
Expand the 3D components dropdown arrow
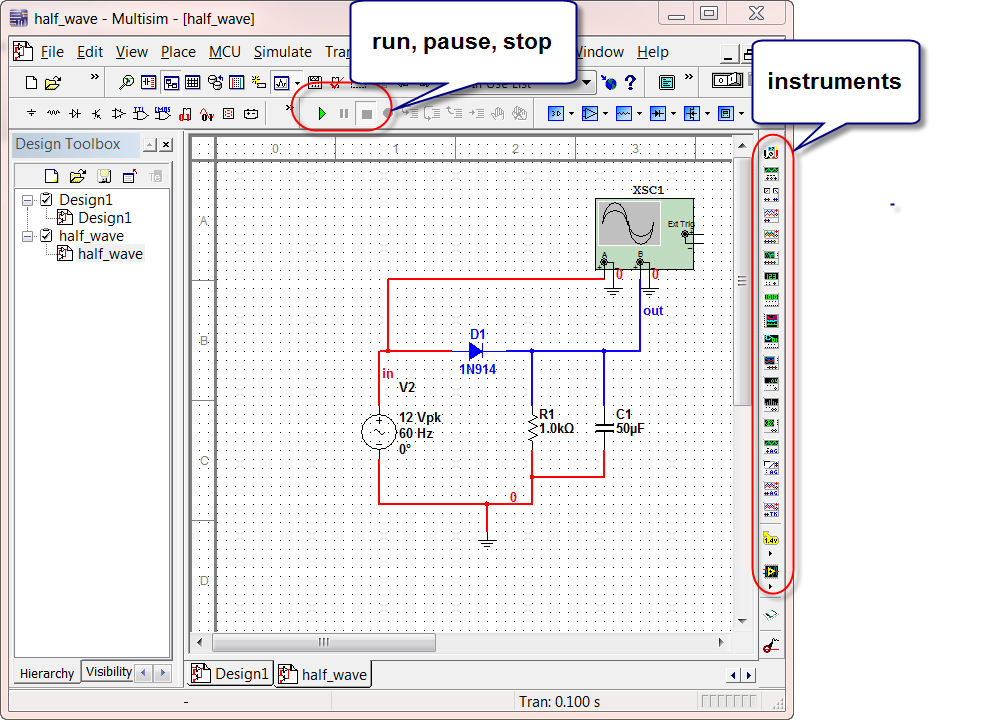click(x=571, y=113)
